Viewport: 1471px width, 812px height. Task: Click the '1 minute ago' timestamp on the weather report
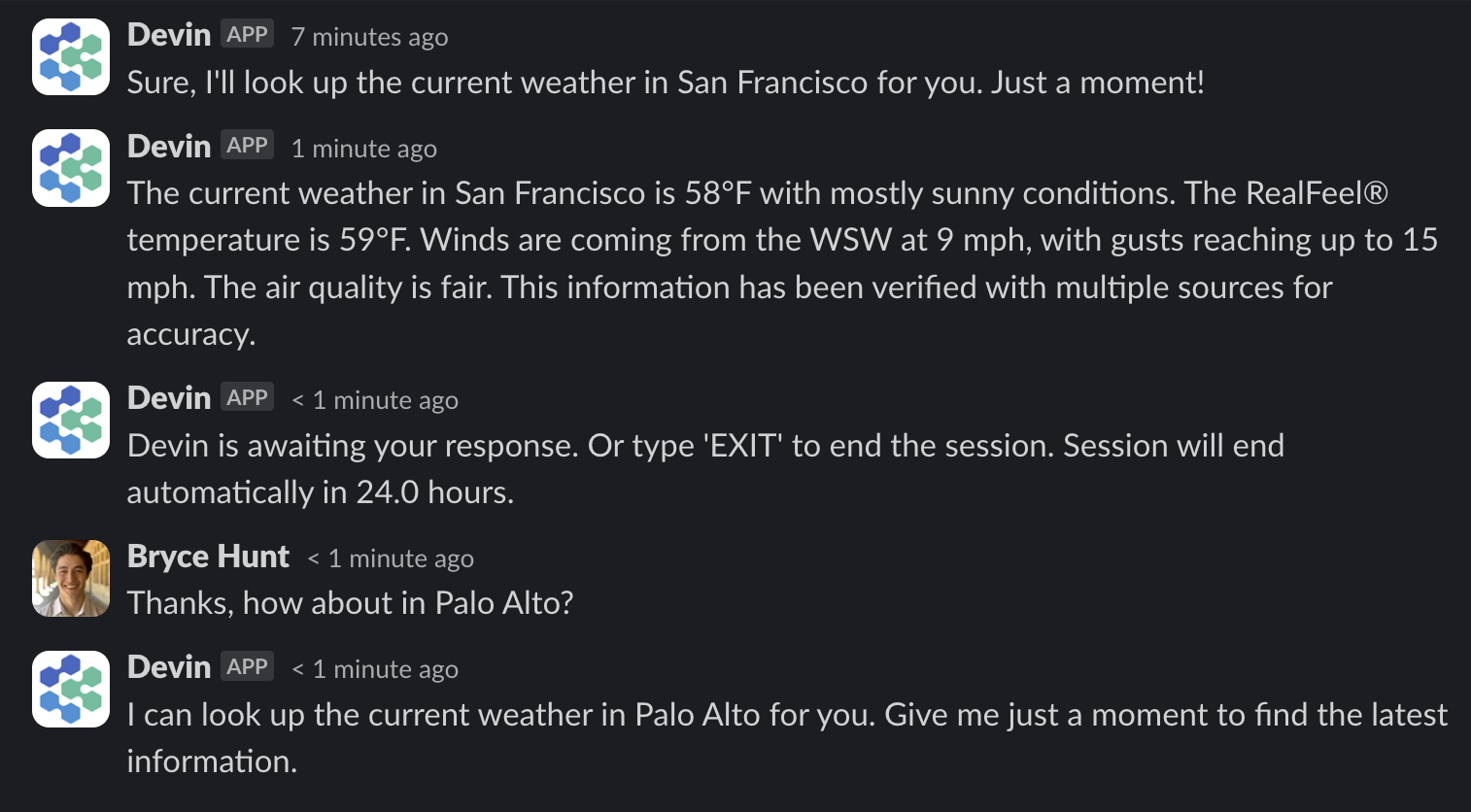tap(364, 149)
